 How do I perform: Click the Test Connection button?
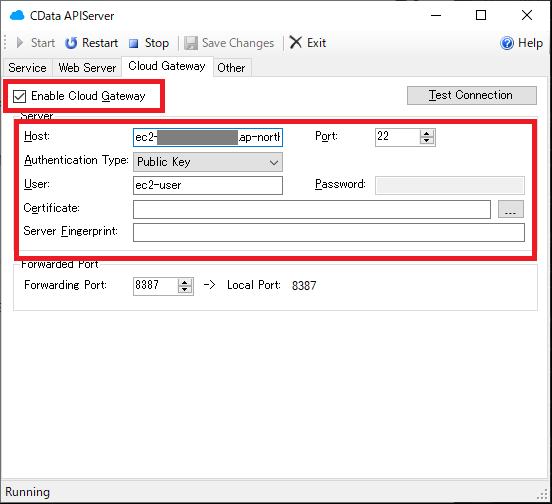(472, 95)
